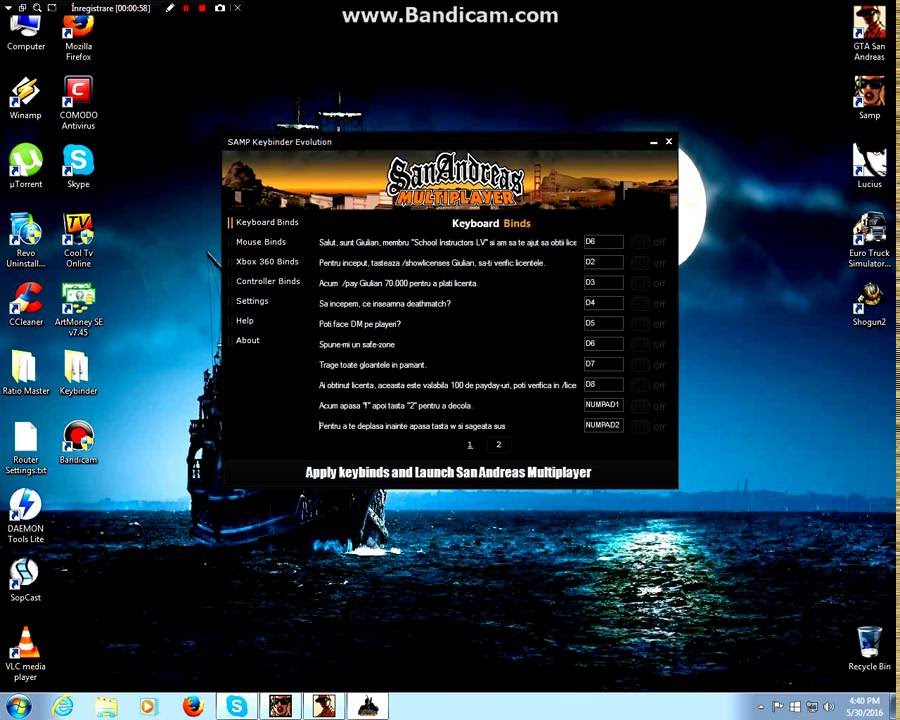Select the Bandicam desktop icon

[78, 442]
